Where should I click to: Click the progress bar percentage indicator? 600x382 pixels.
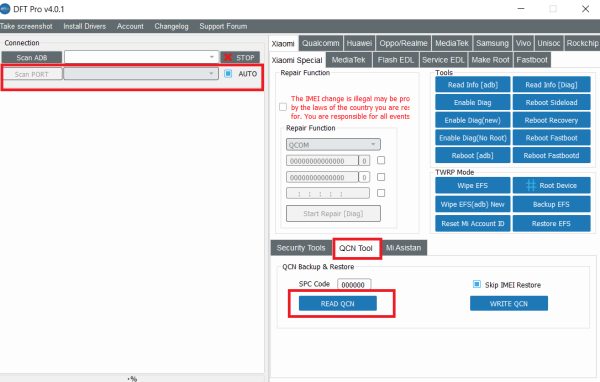click(132, 379)
